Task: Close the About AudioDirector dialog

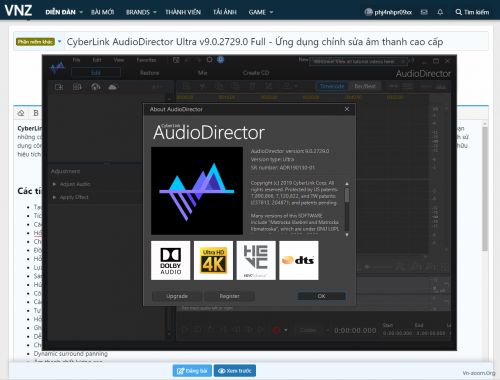Action: [x=347, y=109]
